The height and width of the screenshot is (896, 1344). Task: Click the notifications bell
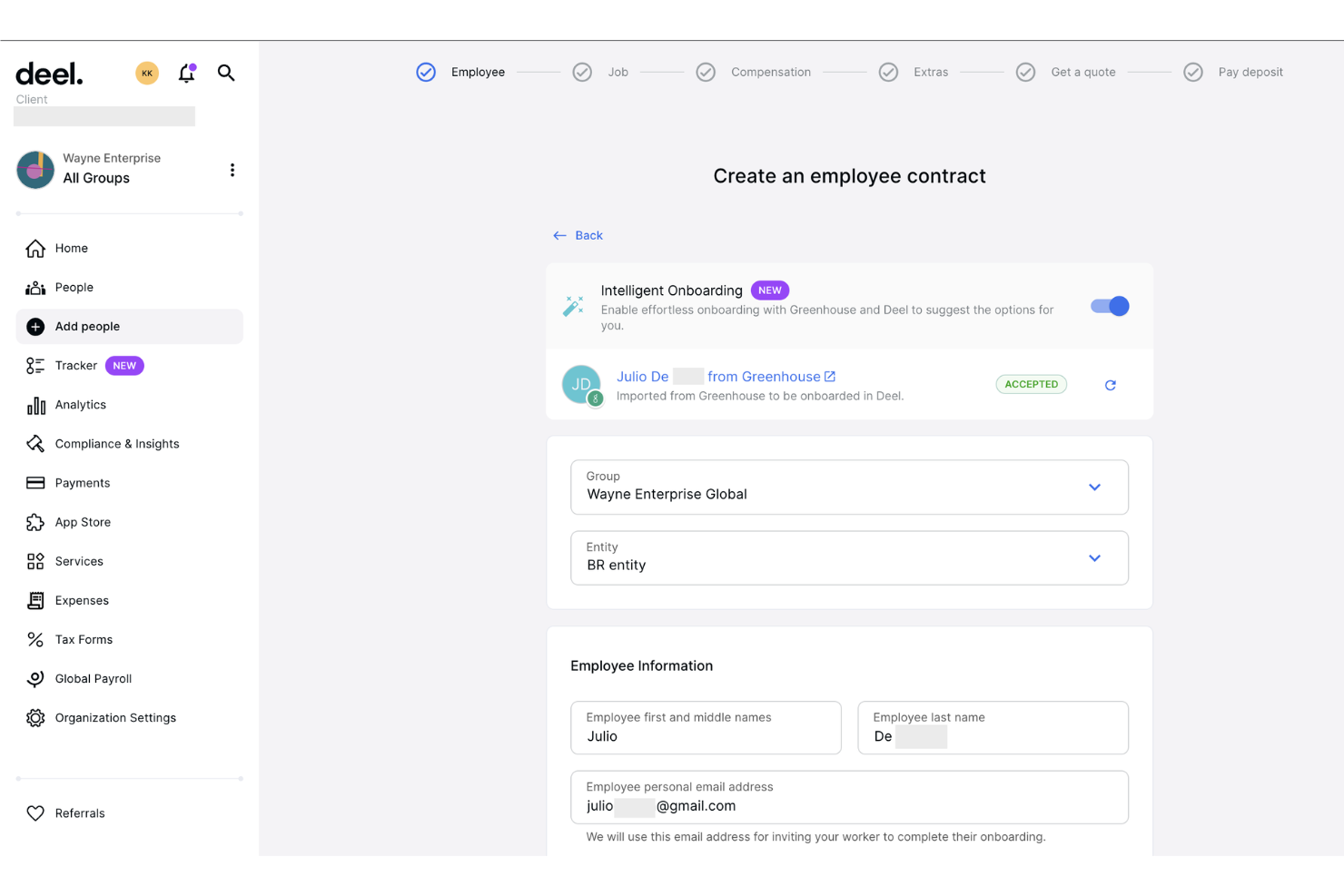[186, 74]
